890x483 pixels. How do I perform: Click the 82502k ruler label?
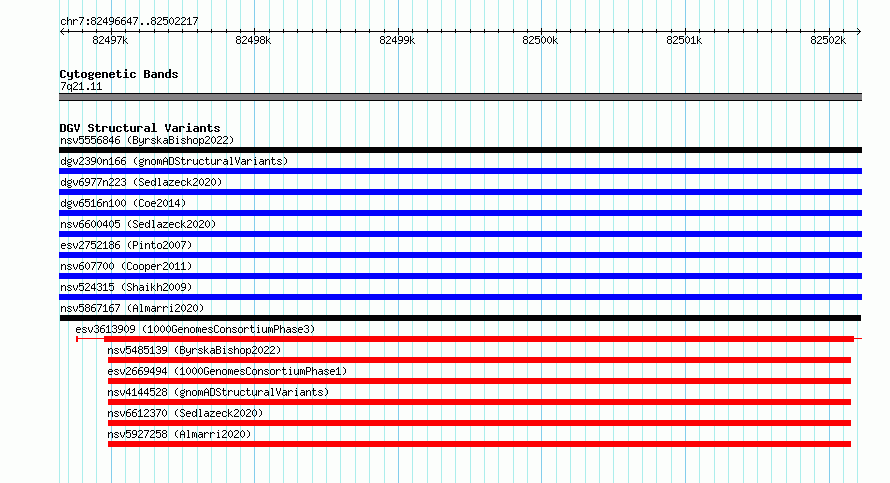[x=828, y=40]
